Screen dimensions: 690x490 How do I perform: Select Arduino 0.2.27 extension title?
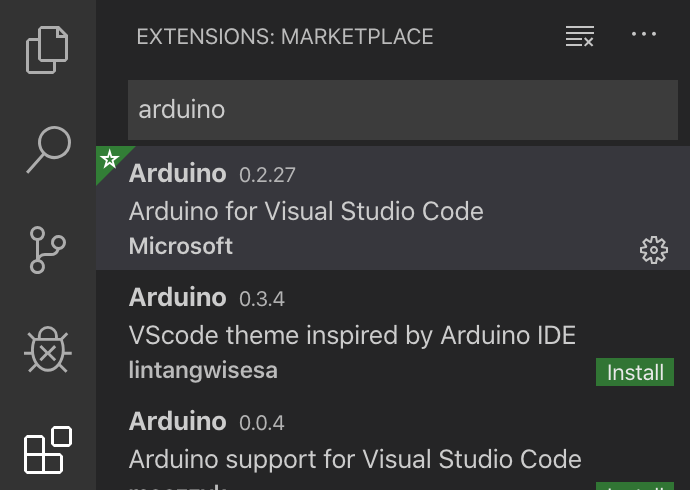[x=177, y=173]
